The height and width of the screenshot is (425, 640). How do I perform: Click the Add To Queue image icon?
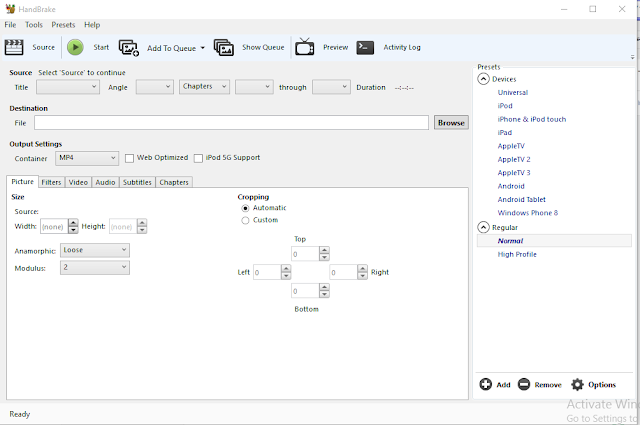coord(129,48)
